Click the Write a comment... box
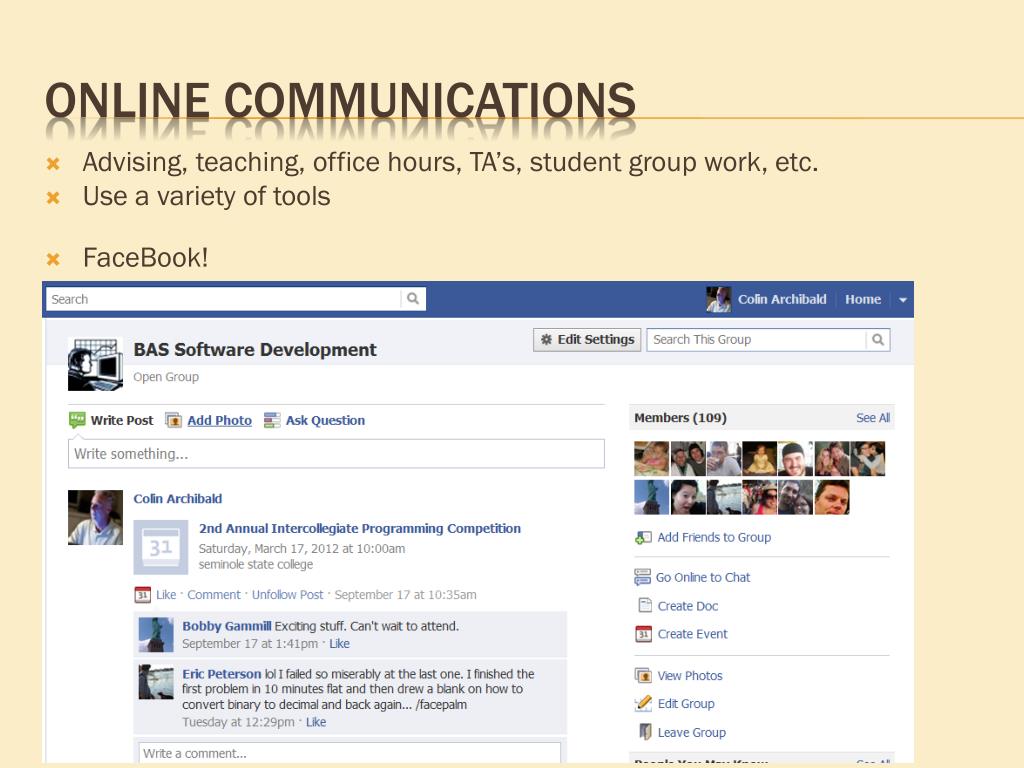This screenshot has height=768, width=1024. point(349,753)
